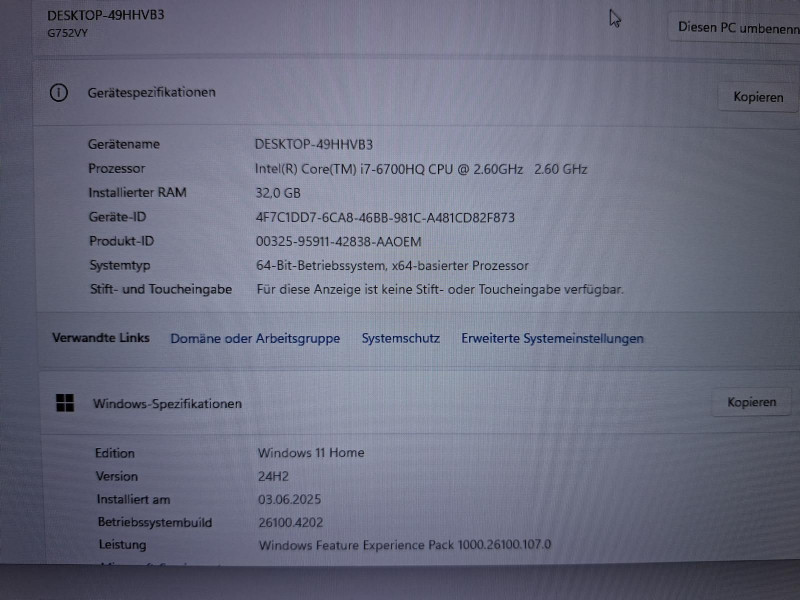
Task: Collapse the Gerätespezifikationen section header
Action: (x=416, y=93)
